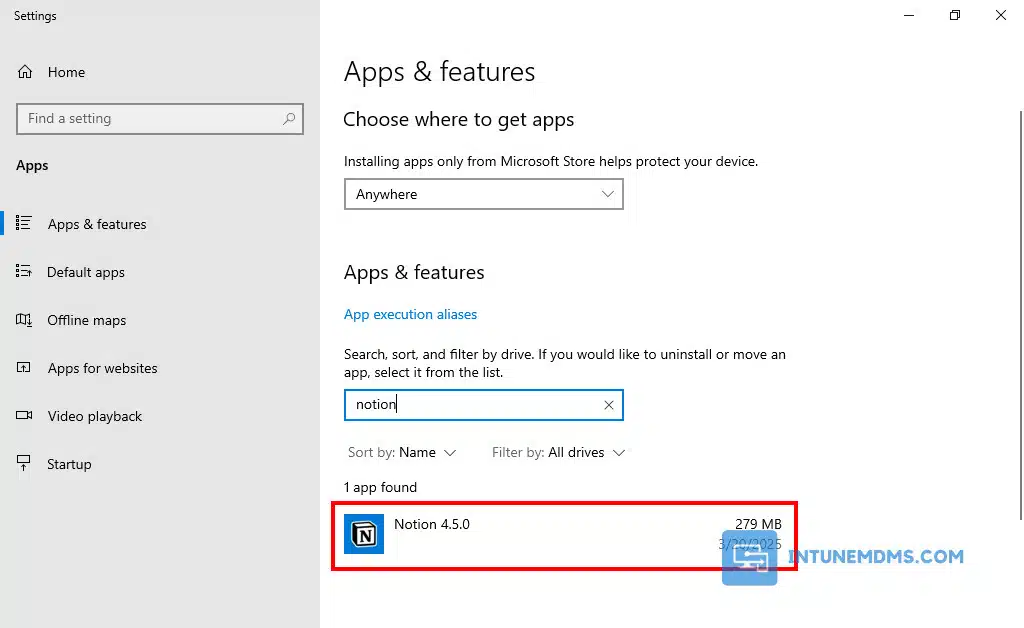Close the Settings window
The width and height of the screenshot is (1024, 628).
click(1000, 15)
